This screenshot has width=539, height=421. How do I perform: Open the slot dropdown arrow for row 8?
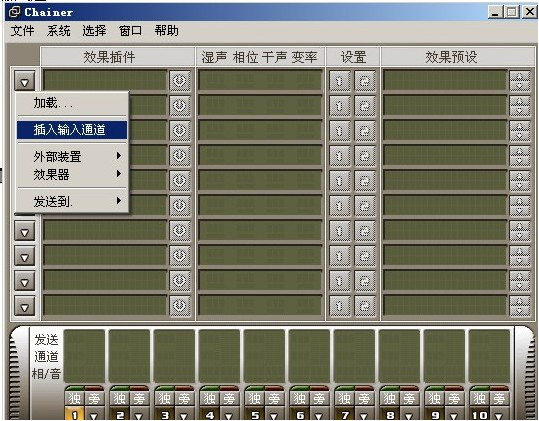[x=24, y=257]
